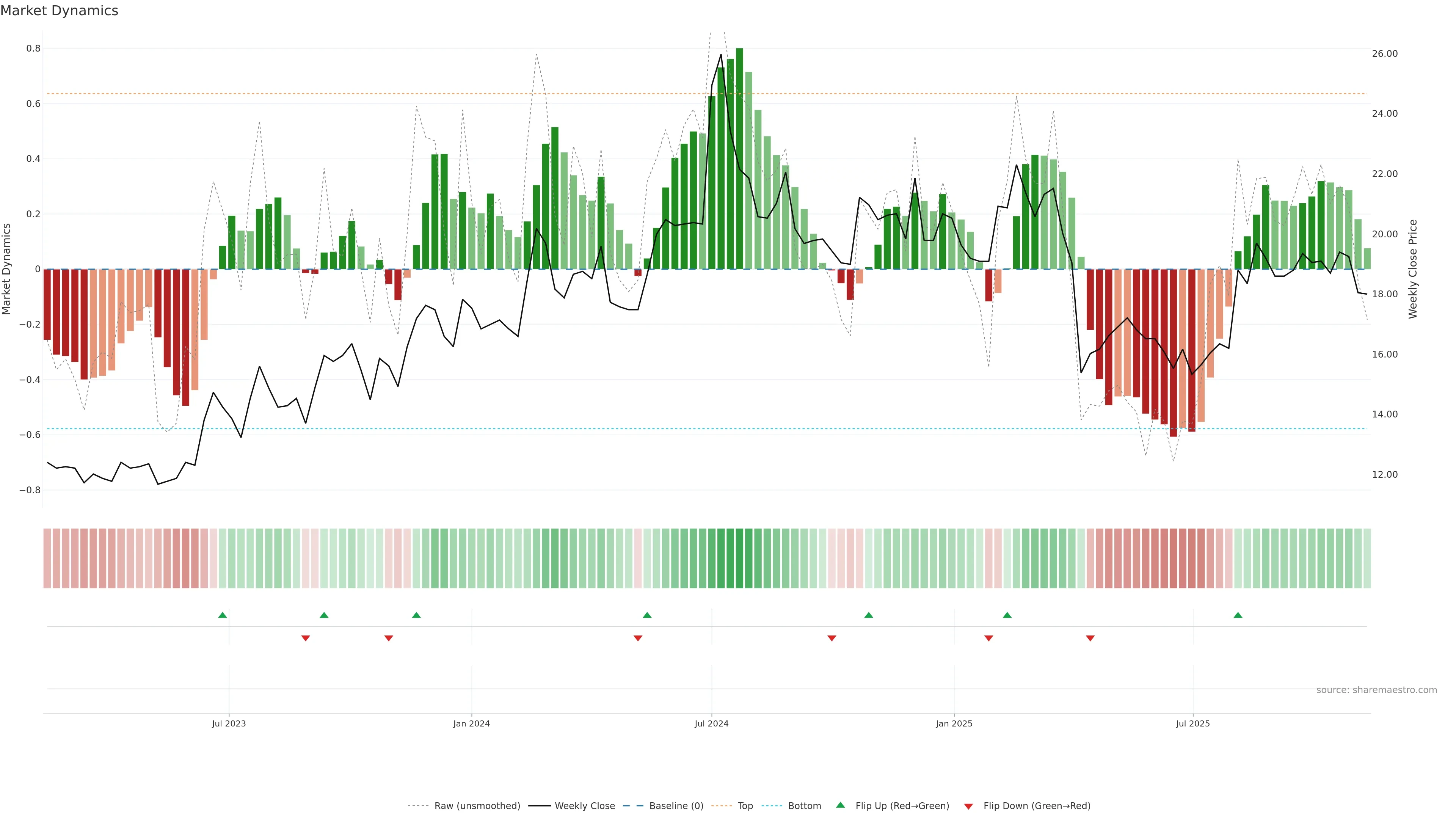
Task: Hide the Top threshold line via legend
Action: click(745, 805)
